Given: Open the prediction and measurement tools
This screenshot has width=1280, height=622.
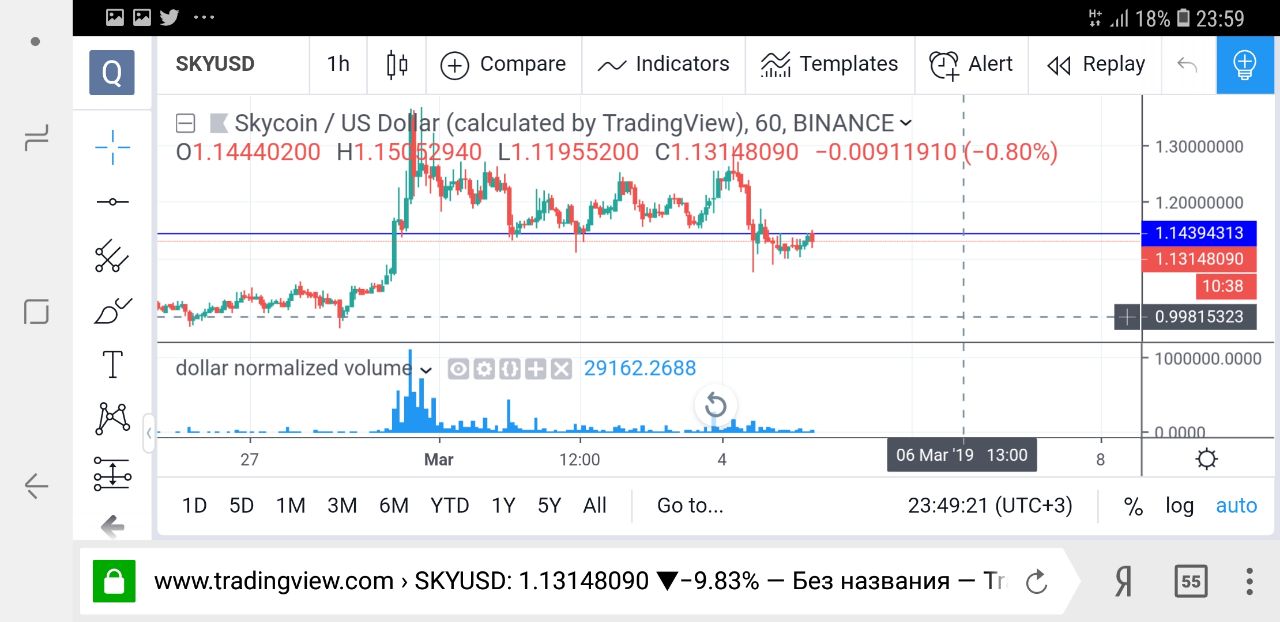Looking at the screenshot, I should pos(112,474).
